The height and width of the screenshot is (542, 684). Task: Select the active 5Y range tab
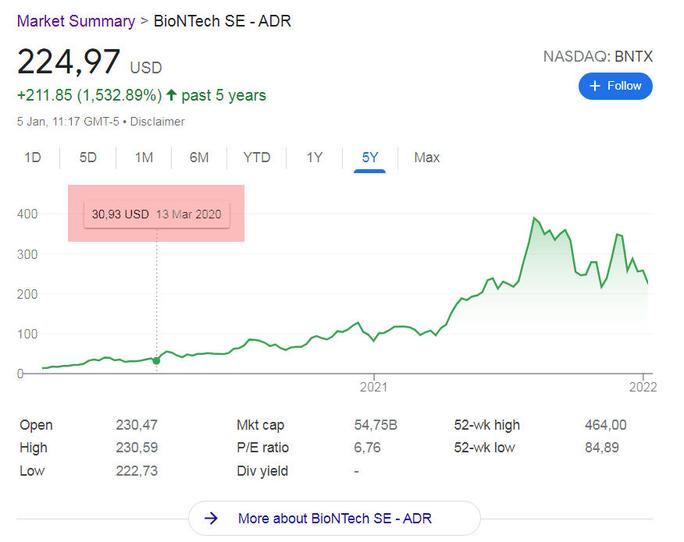pyautogui.click(x=370, y=157)
